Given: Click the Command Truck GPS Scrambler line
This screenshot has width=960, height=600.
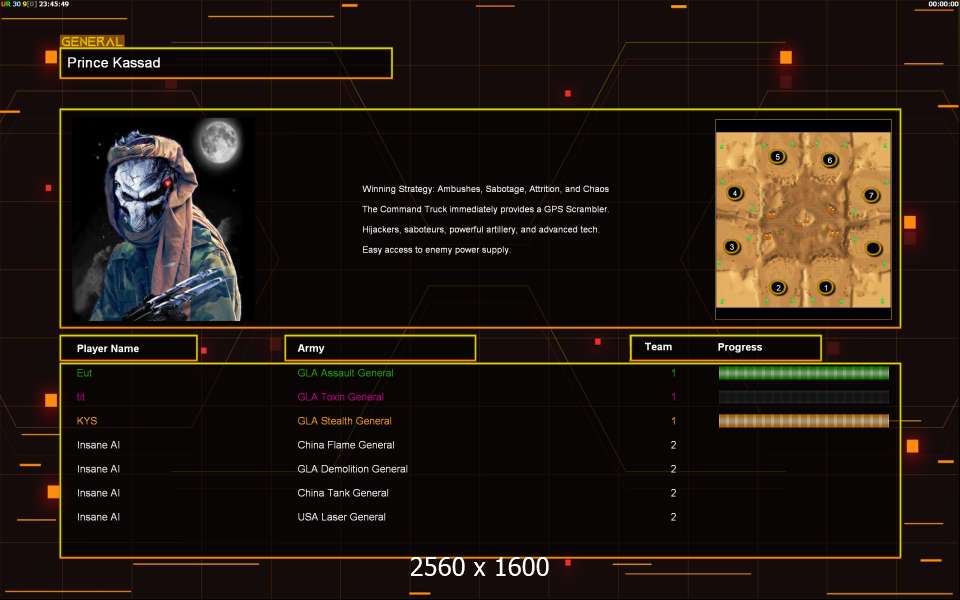Looking at the screenshot, I should [485, 209].
